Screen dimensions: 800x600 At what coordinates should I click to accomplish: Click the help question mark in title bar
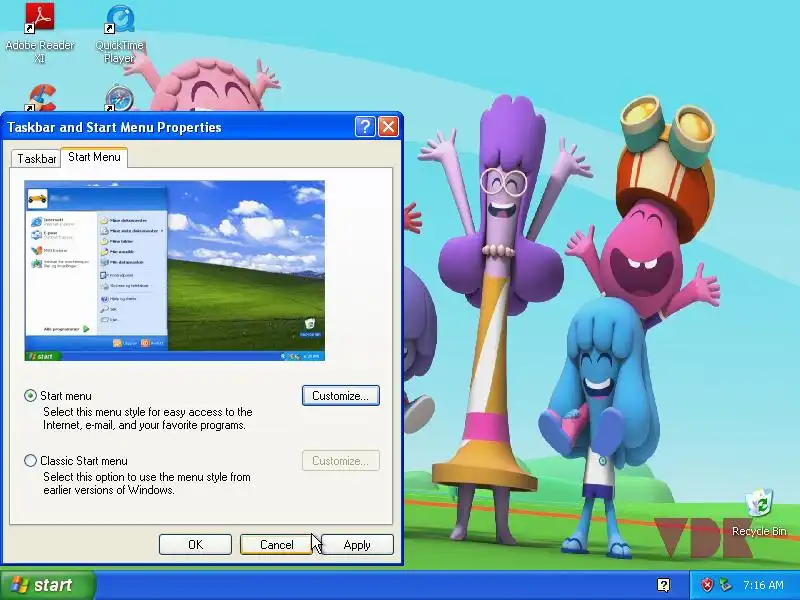coord(365,127)
